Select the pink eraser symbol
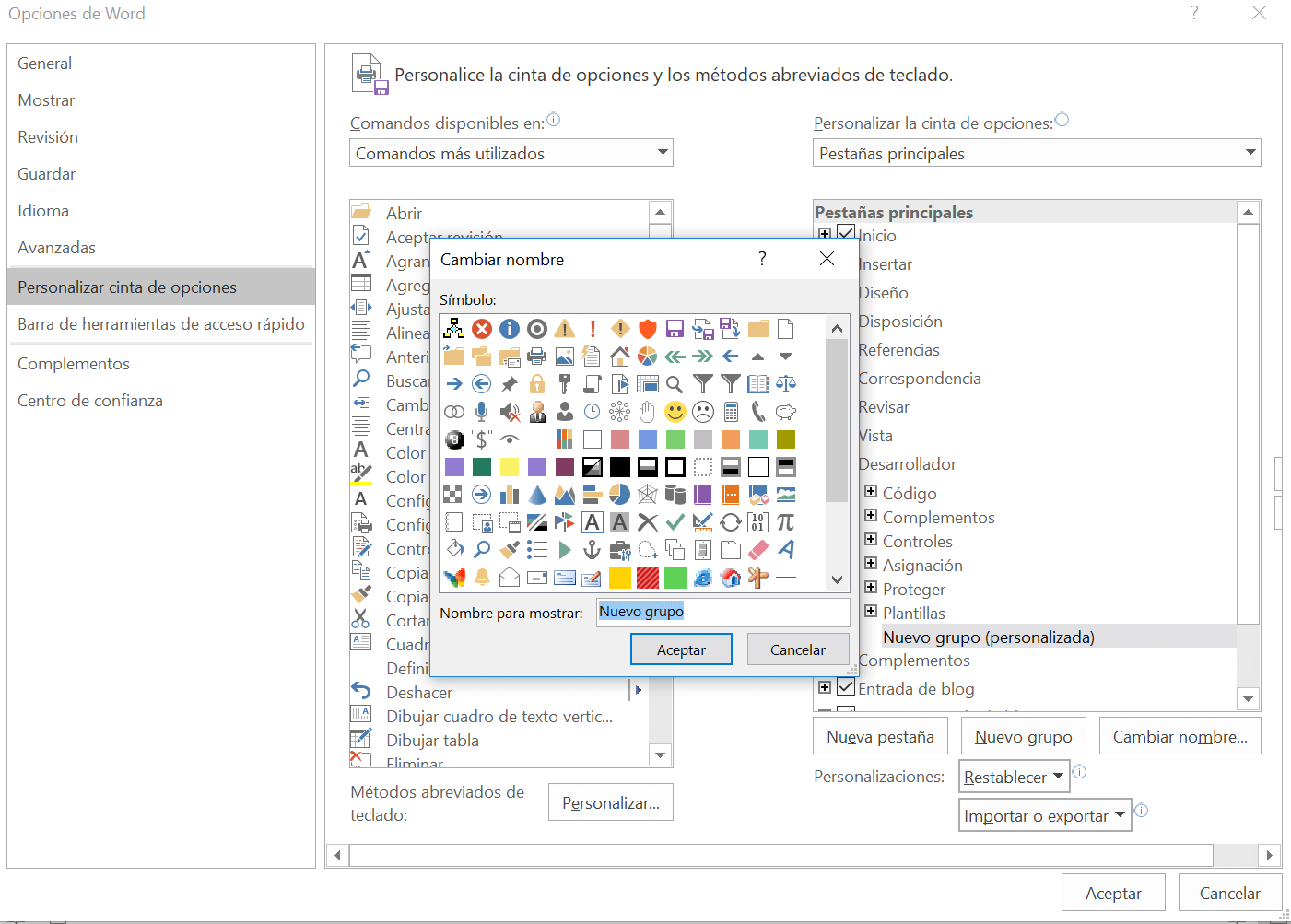This screenshot has width=1291, height=924. [758, 550]
